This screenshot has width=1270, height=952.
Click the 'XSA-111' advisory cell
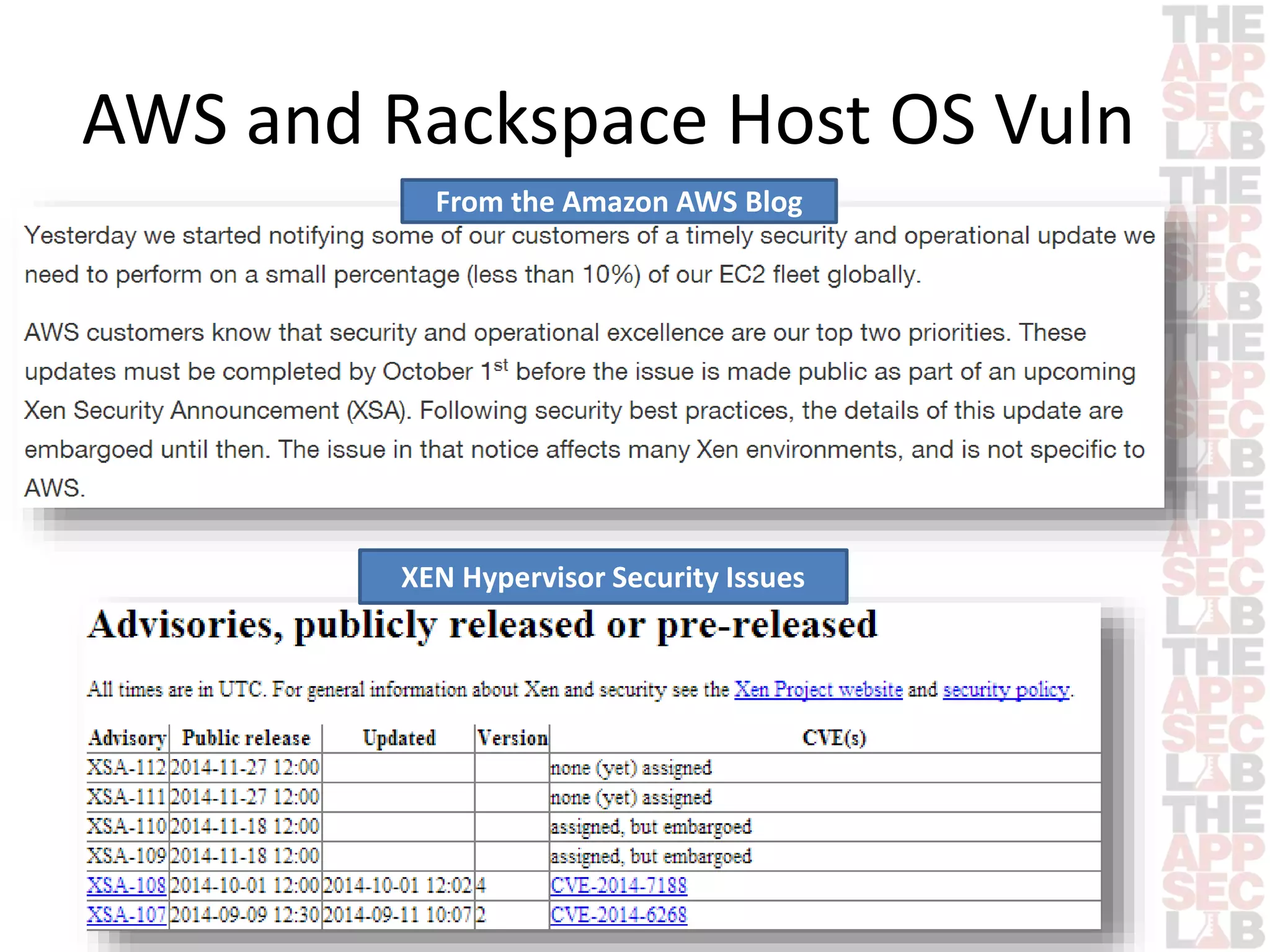(x=127, y=797)
